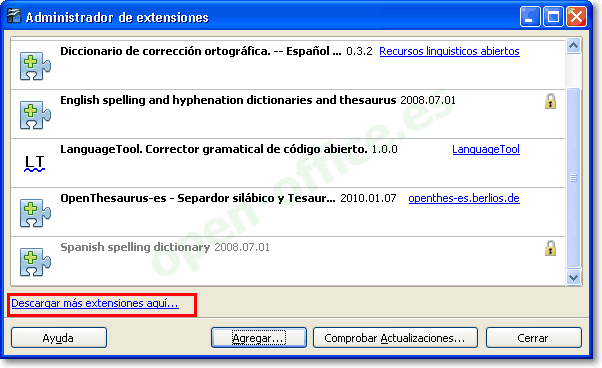Open the LanguageTool publisher link

[486, 149]
